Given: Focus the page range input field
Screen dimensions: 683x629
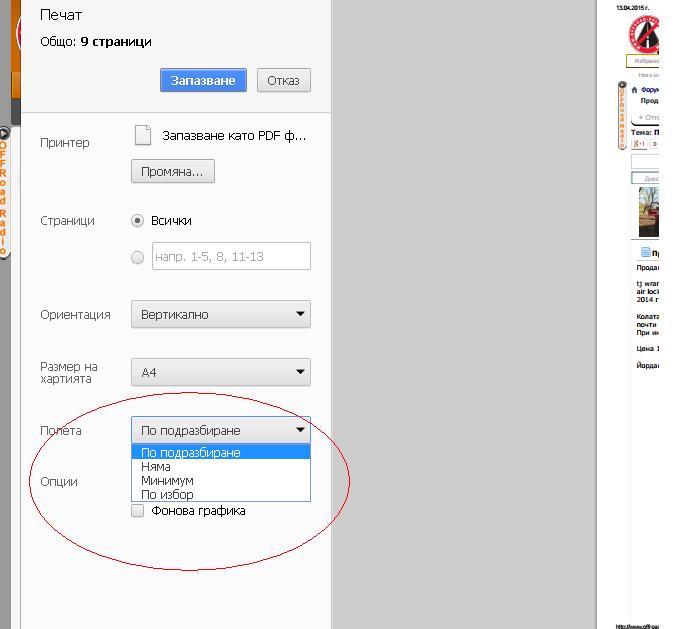Looking at the screenshot, I should pyautogui.click(x=231, y=256).
